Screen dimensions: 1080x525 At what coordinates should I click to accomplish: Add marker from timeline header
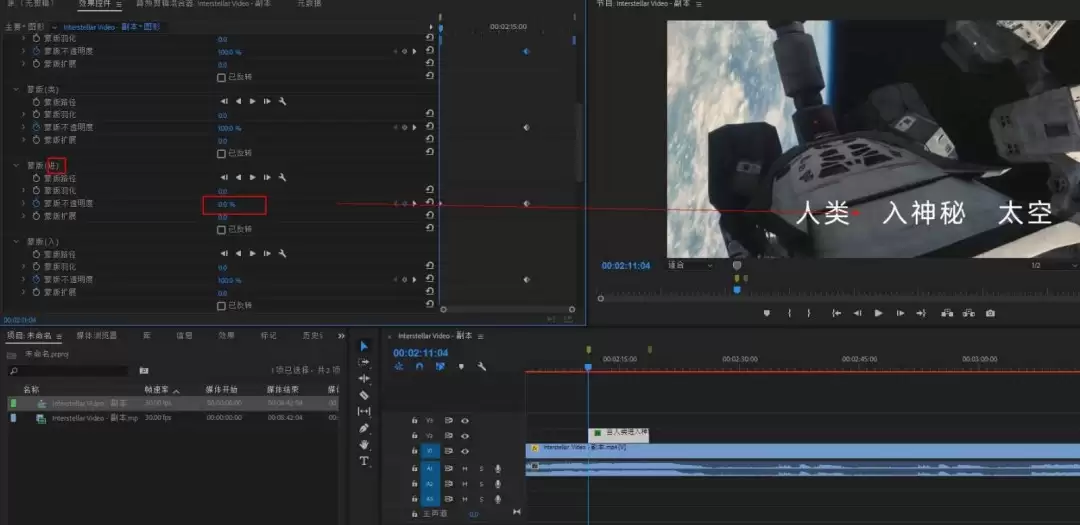click(x=461, y=367)
